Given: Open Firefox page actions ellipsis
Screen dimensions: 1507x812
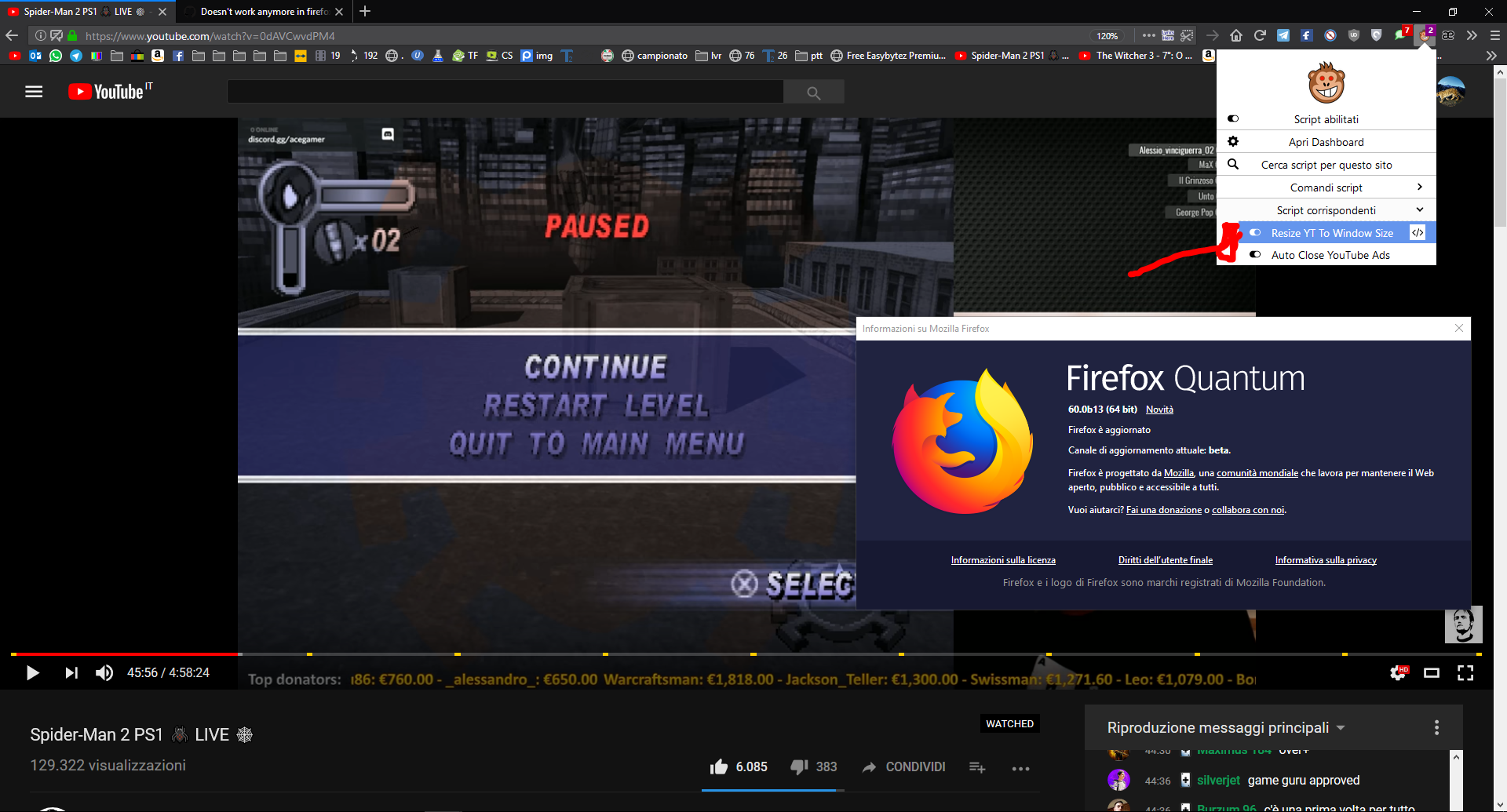Looking at the screenshot, I should [x=1148, y=35].
